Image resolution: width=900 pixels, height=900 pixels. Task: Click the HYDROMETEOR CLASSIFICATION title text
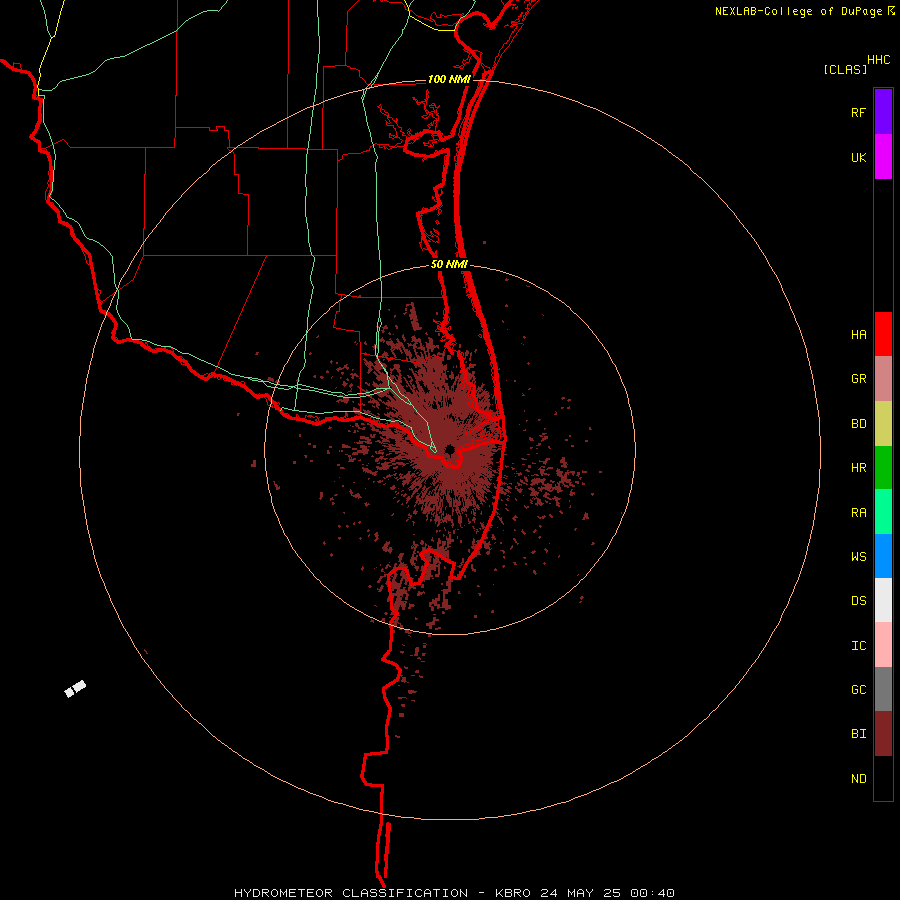coord(351,893)
